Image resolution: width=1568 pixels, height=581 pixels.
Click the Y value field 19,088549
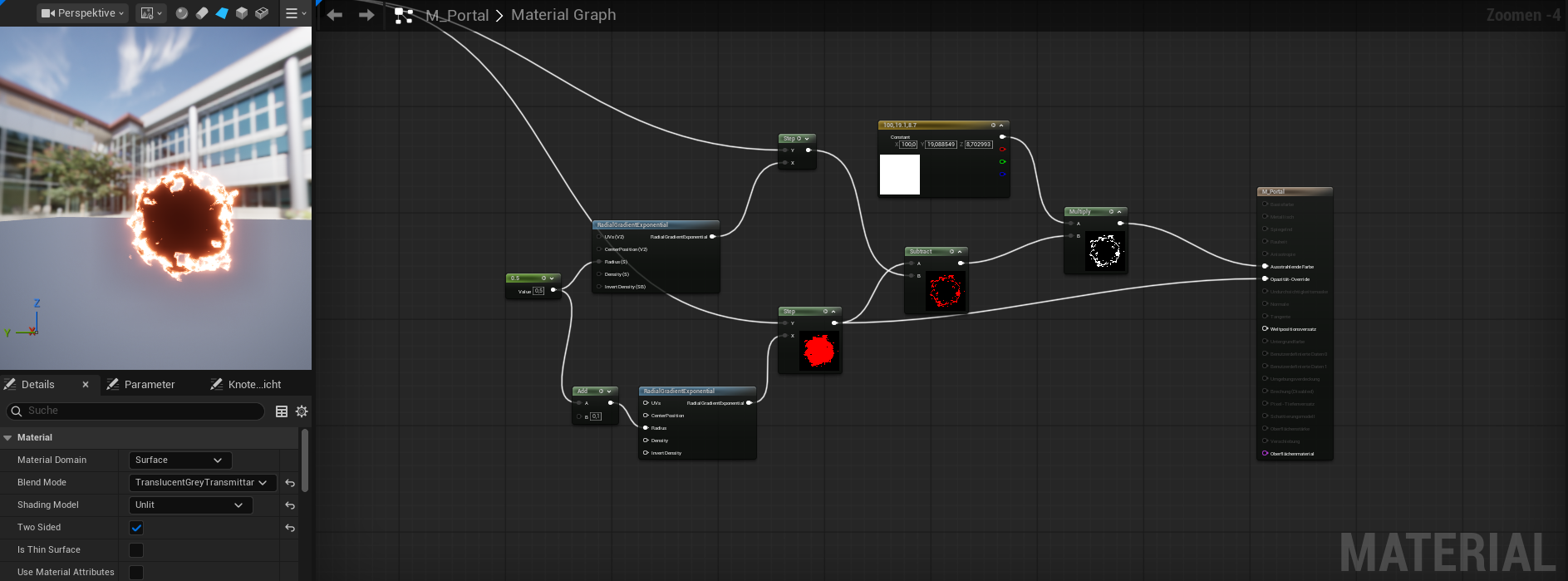[x=941, y=145]
